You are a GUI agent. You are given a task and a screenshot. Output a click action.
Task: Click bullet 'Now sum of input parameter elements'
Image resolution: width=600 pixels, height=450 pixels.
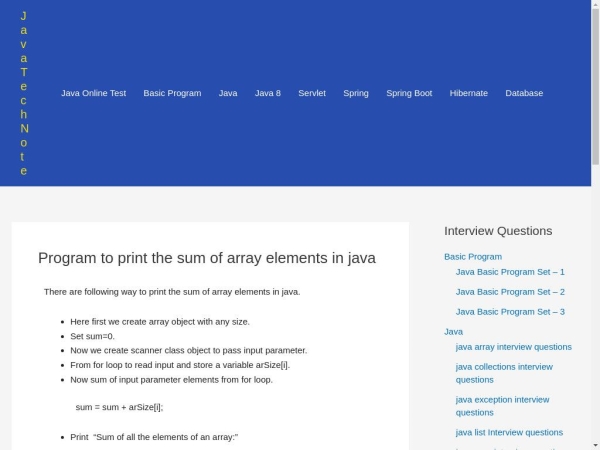[171, 380]
